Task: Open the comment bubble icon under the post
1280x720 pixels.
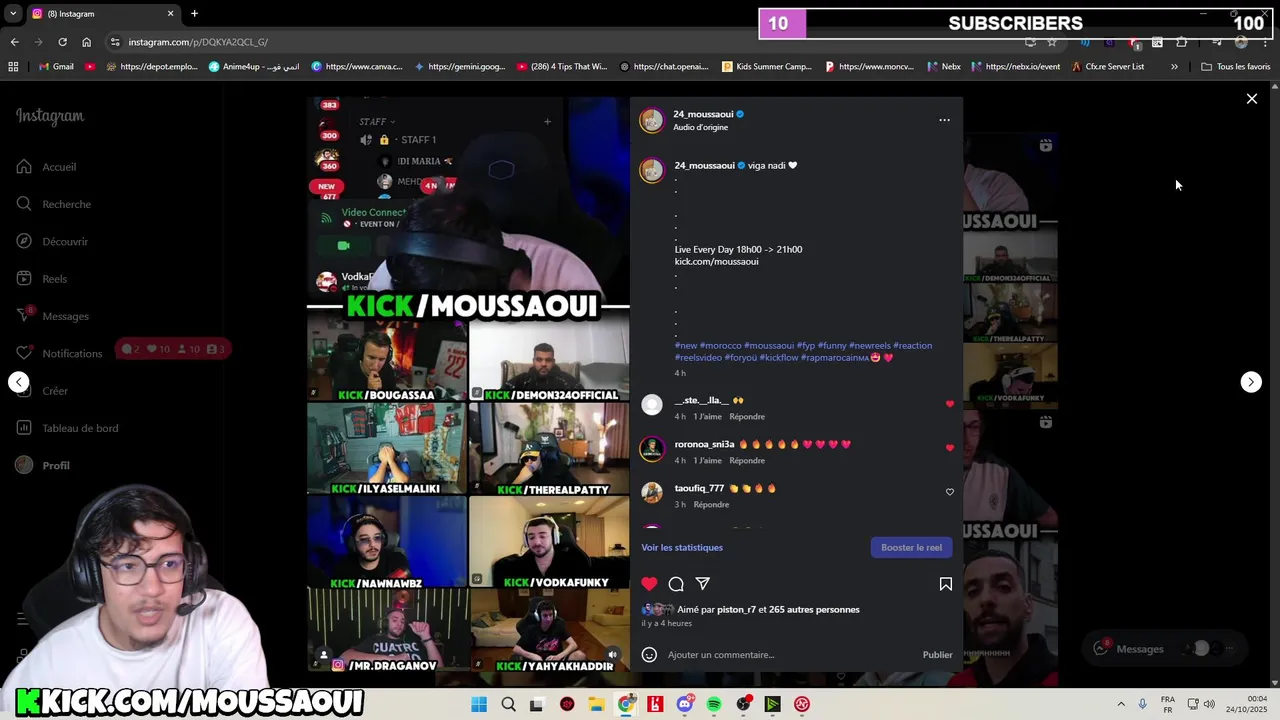Action: [676, 584]
